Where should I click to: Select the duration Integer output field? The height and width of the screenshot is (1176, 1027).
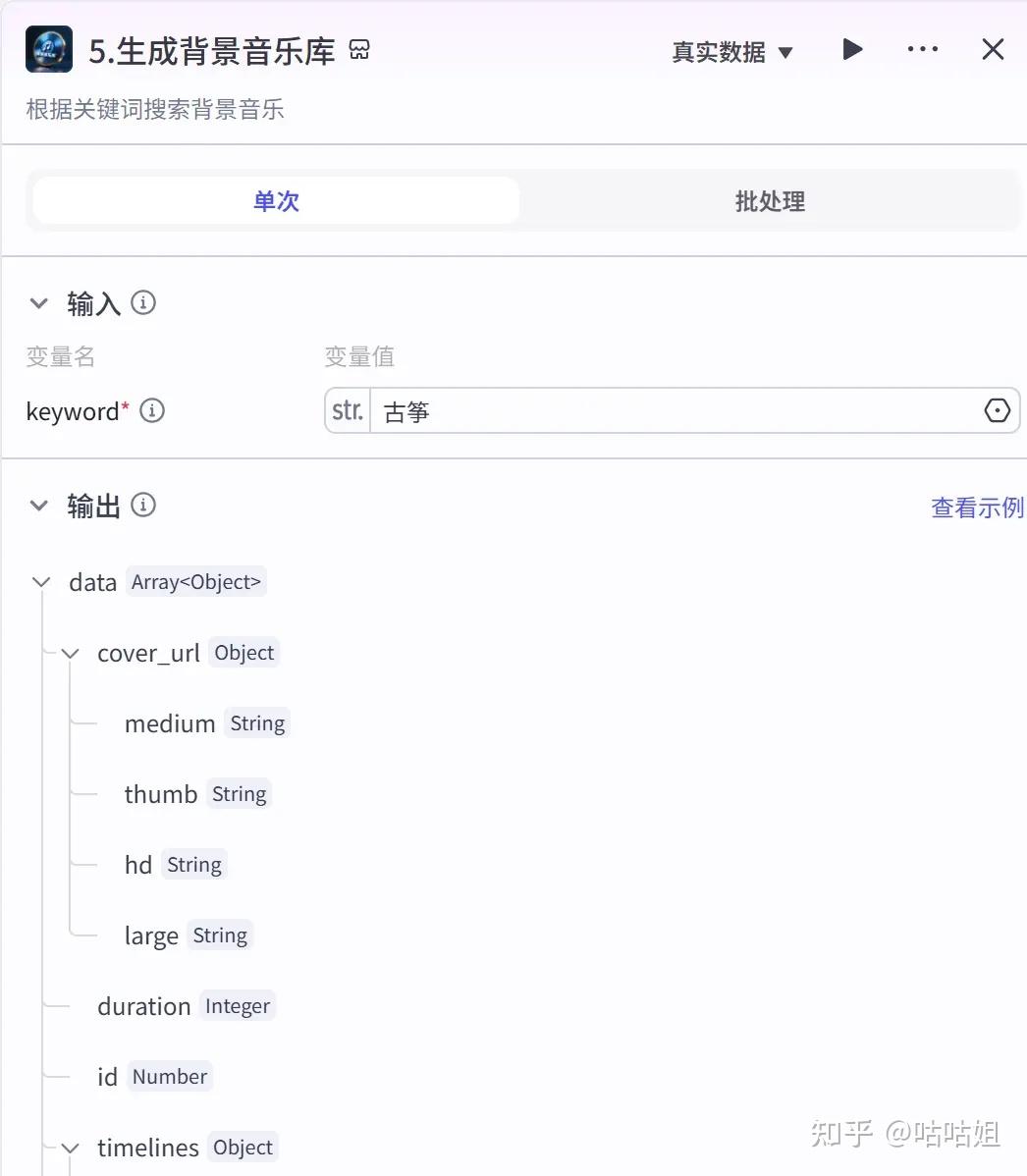pyautogui.click(x=144, y=1006)
